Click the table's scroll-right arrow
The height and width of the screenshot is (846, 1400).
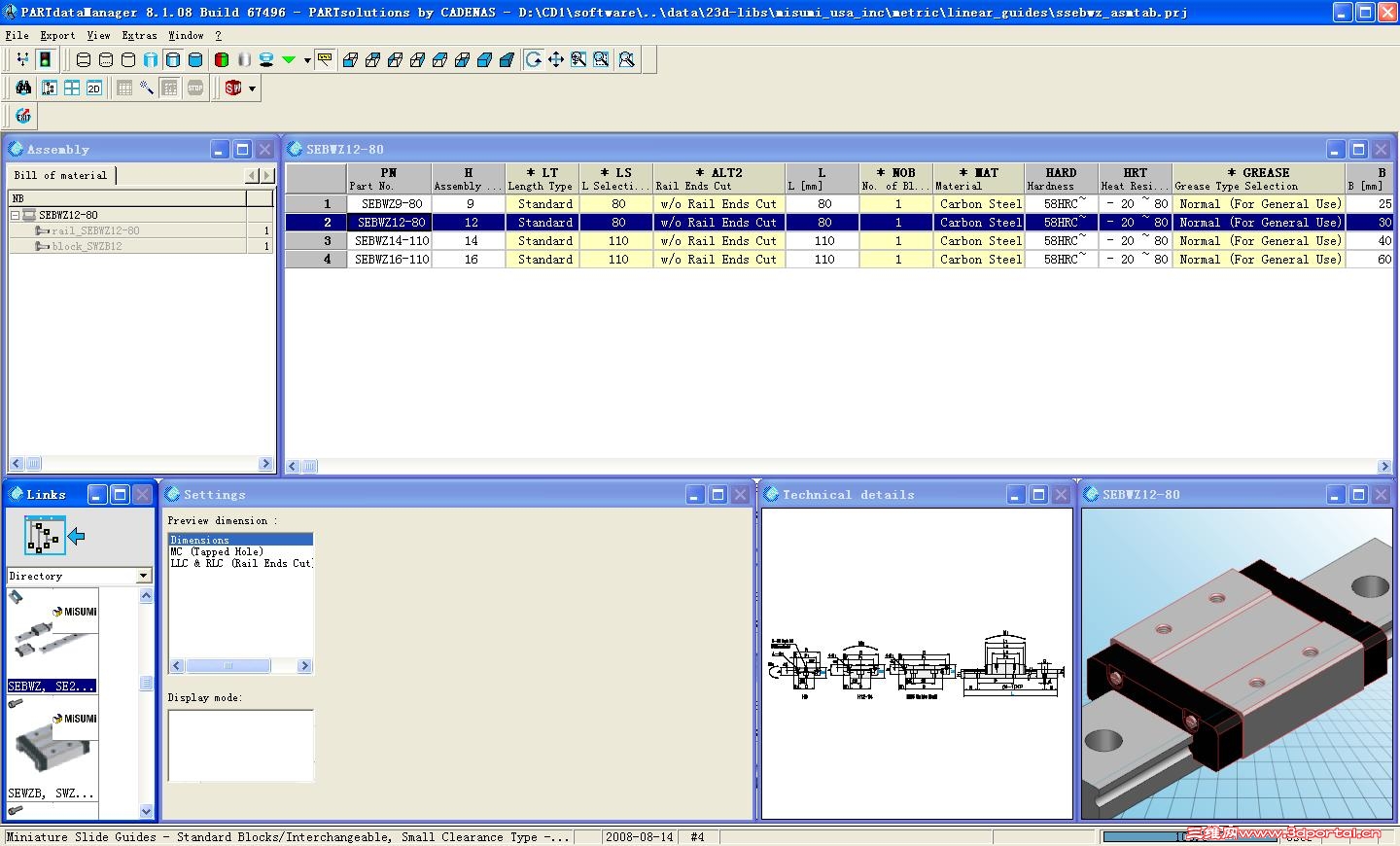1384,466
